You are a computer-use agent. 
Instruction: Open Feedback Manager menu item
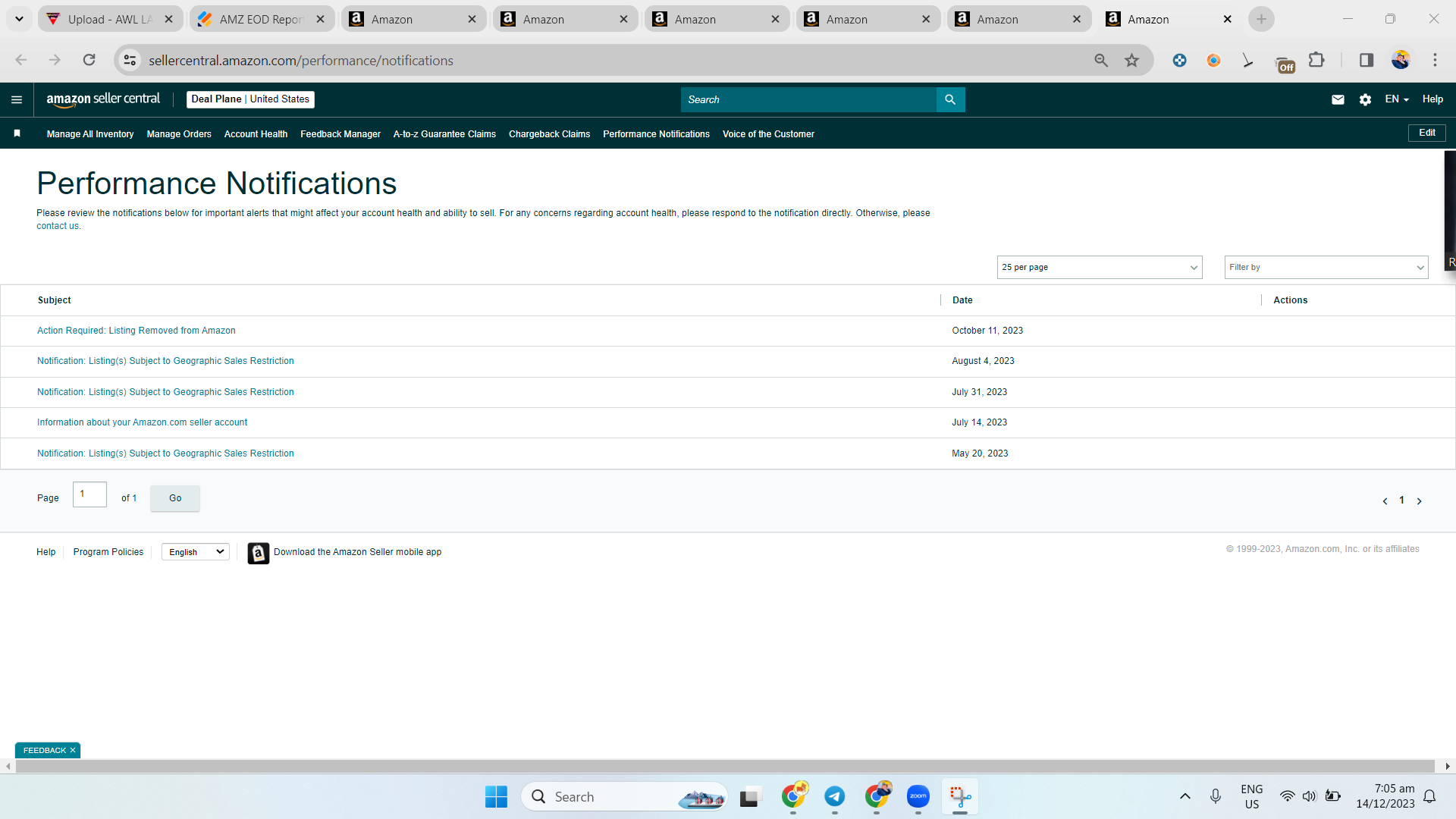point(340,134)
